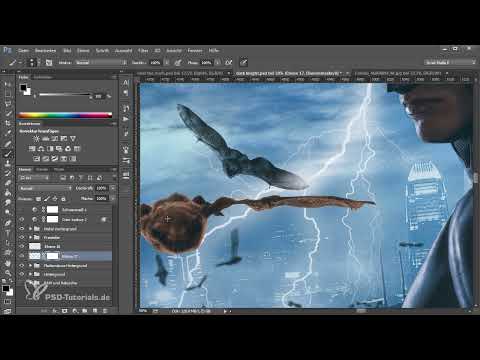Add an Invert adjustment
480x360 pixels.
(37, 159)
